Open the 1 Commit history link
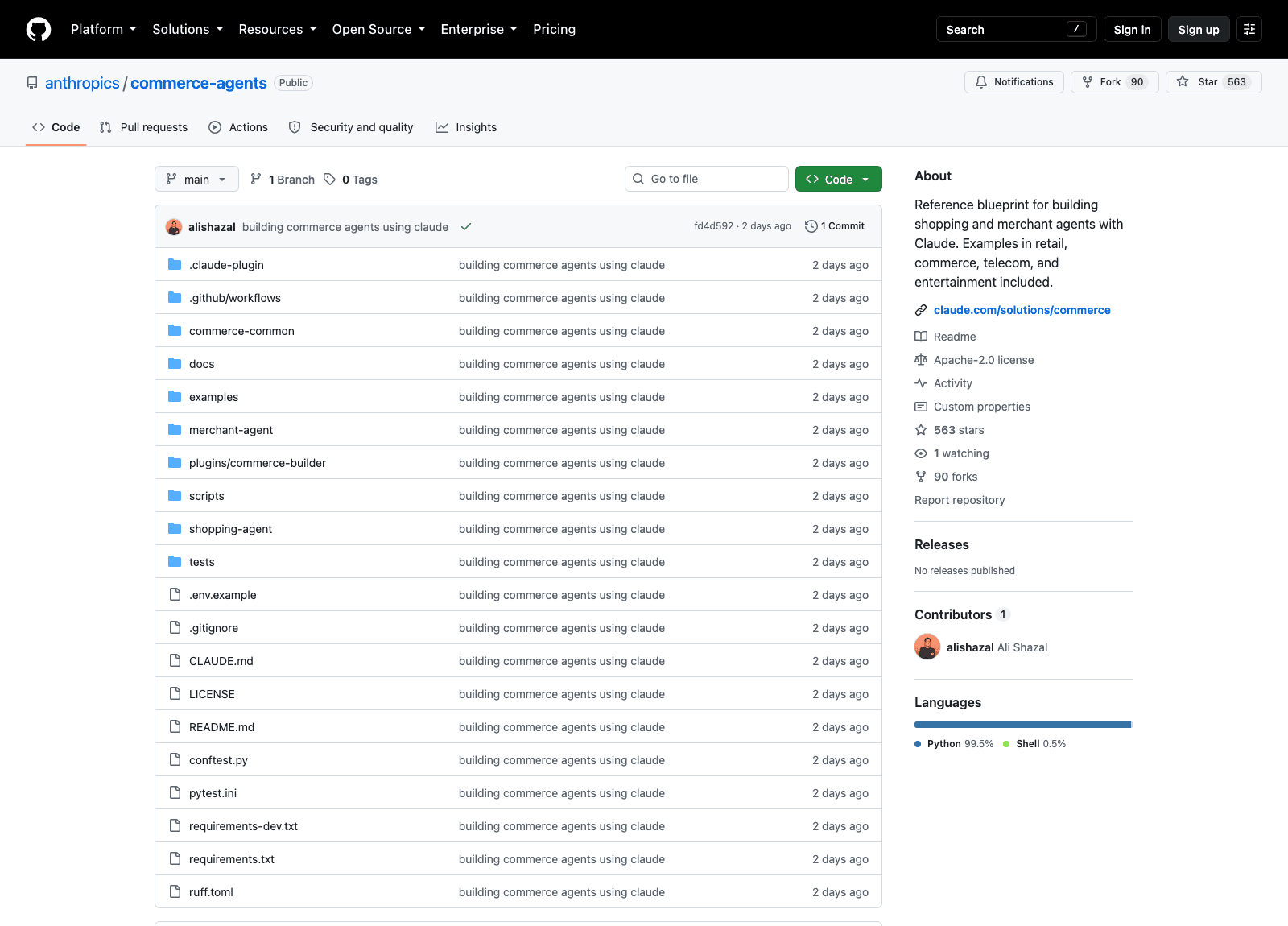The width and height of the screenshot is (1288, 926). 835,226
